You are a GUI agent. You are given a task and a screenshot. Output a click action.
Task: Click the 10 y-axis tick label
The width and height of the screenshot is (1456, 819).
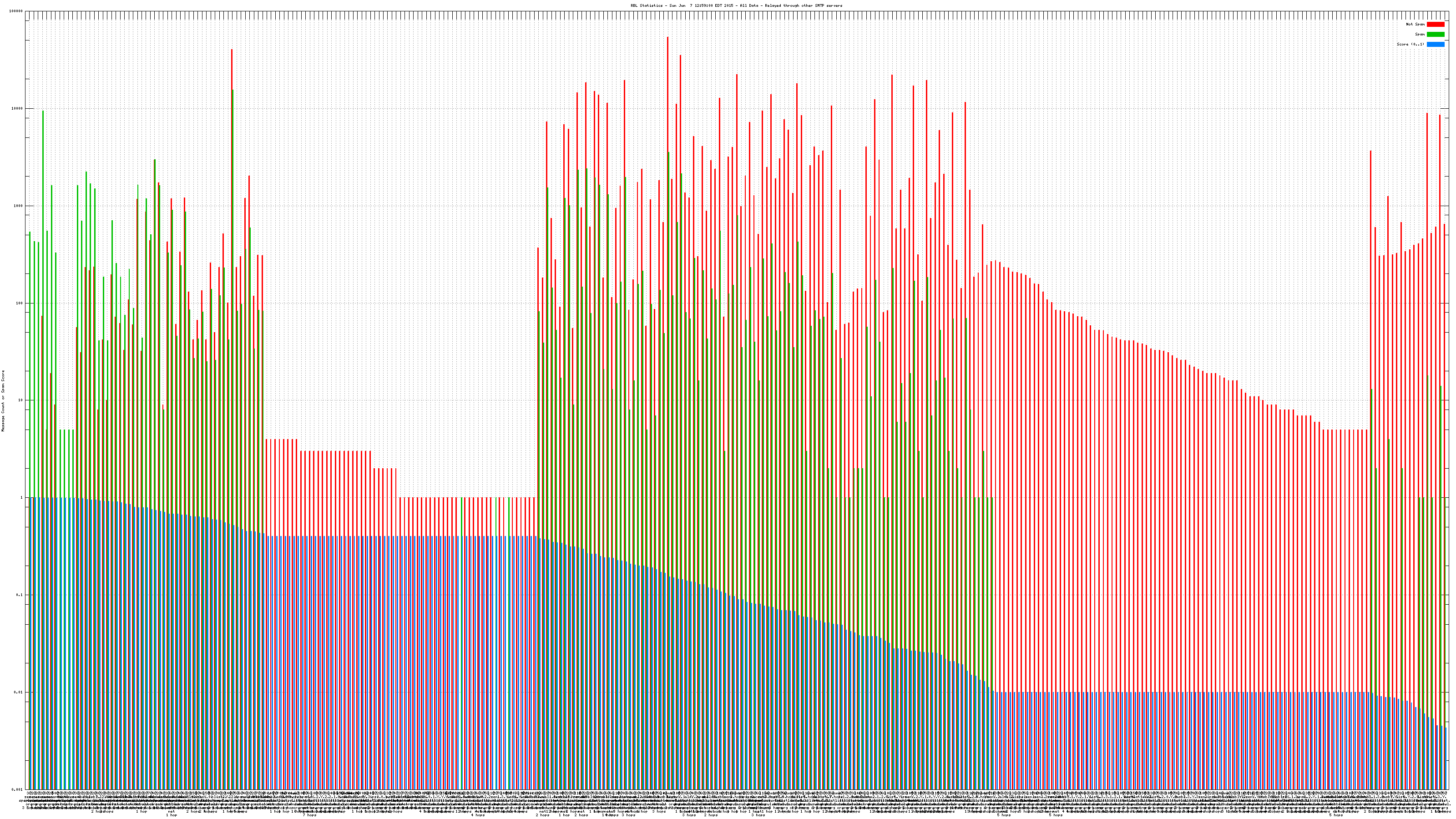21,400
